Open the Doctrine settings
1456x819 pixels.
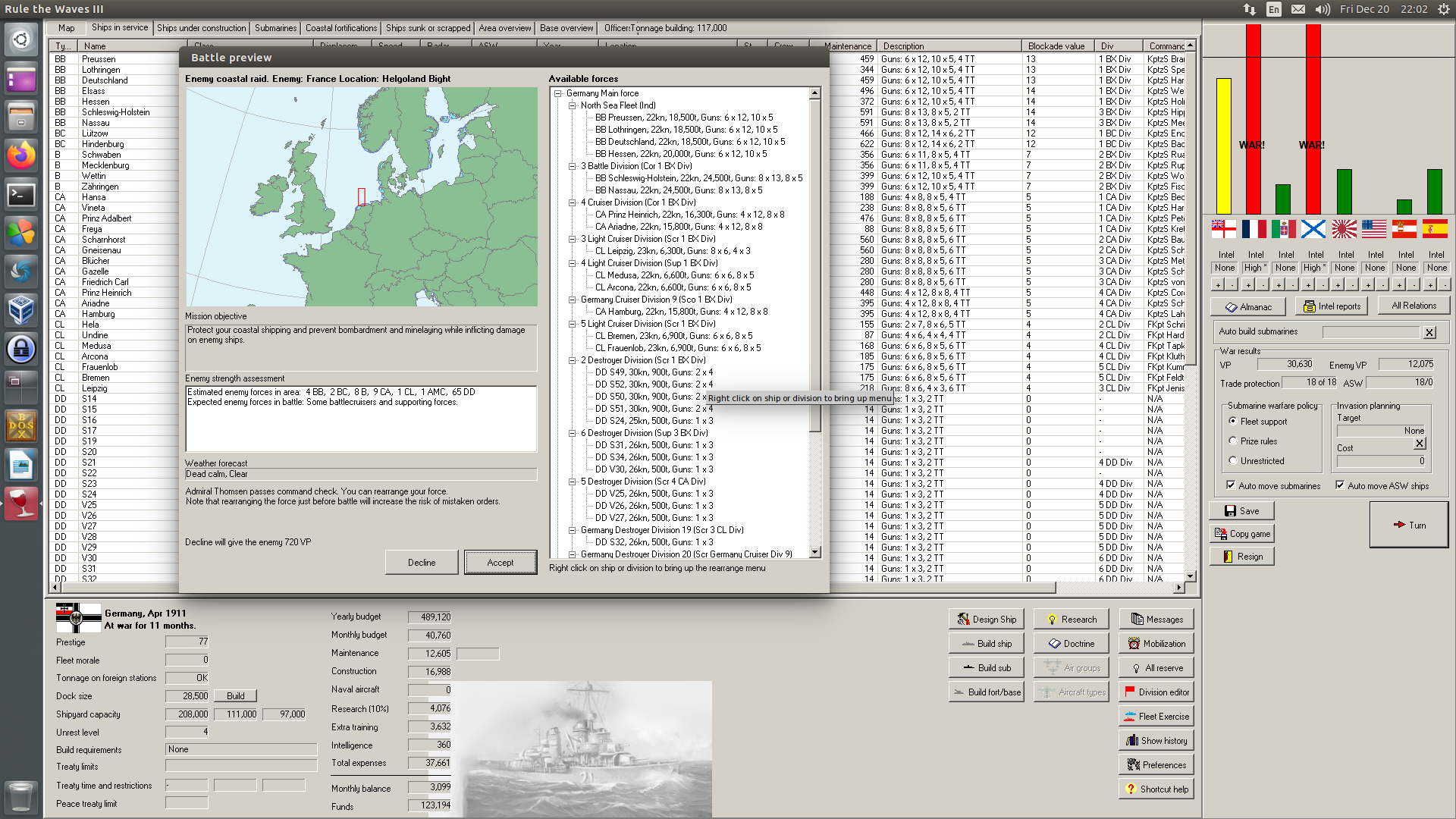(1071, 643)
